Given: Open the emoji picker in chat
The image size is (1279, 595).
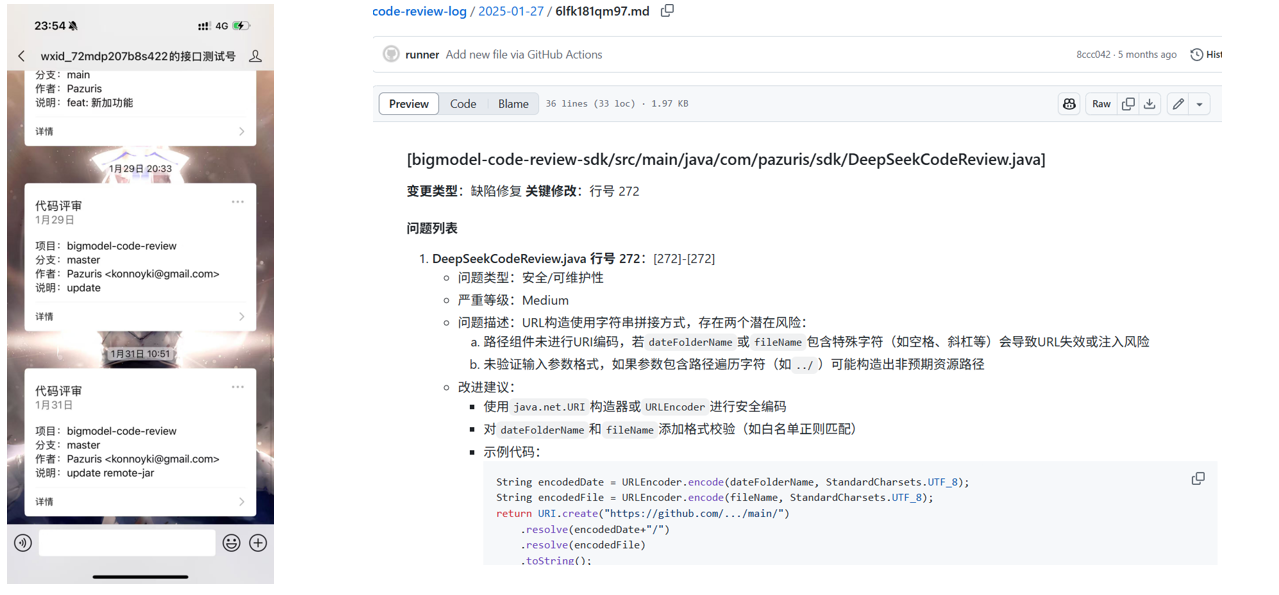Looking at the screenshot, I should (231, 543).
